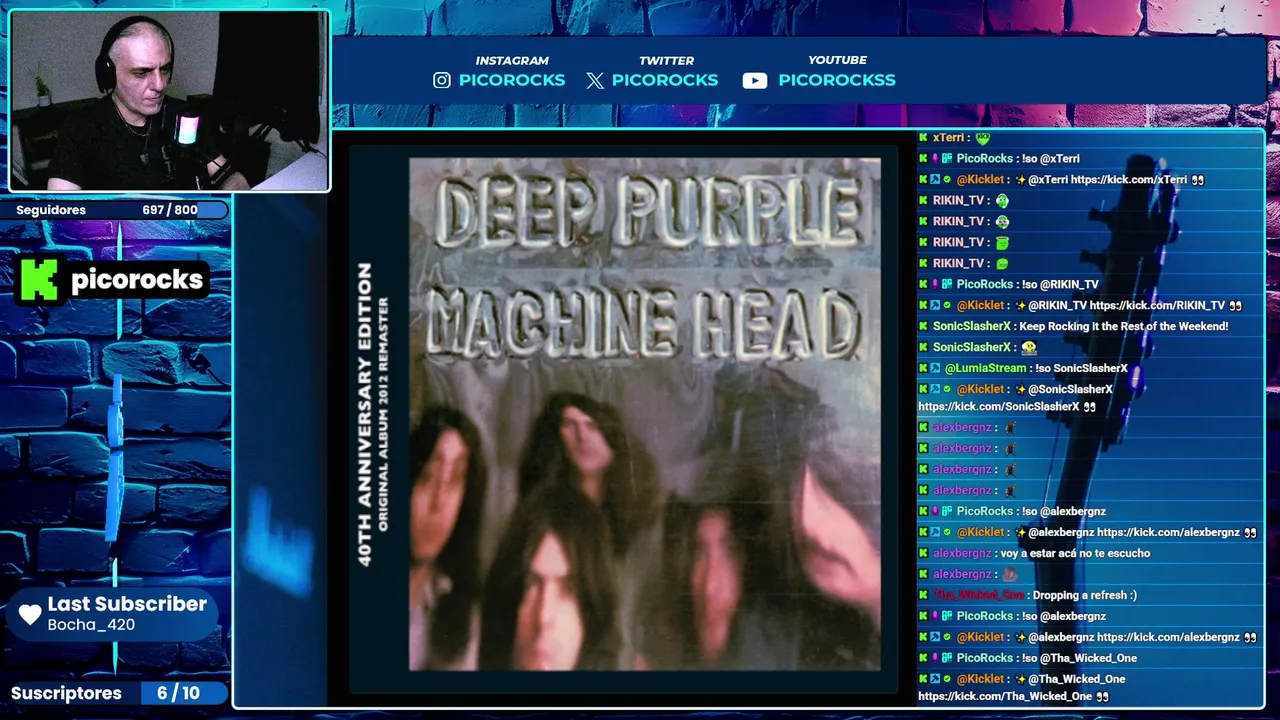This screenshot has height=720, width=1280.
Task: Click the Machine Head album cover image
Action: pyautogui.click(x=645, y=413)
